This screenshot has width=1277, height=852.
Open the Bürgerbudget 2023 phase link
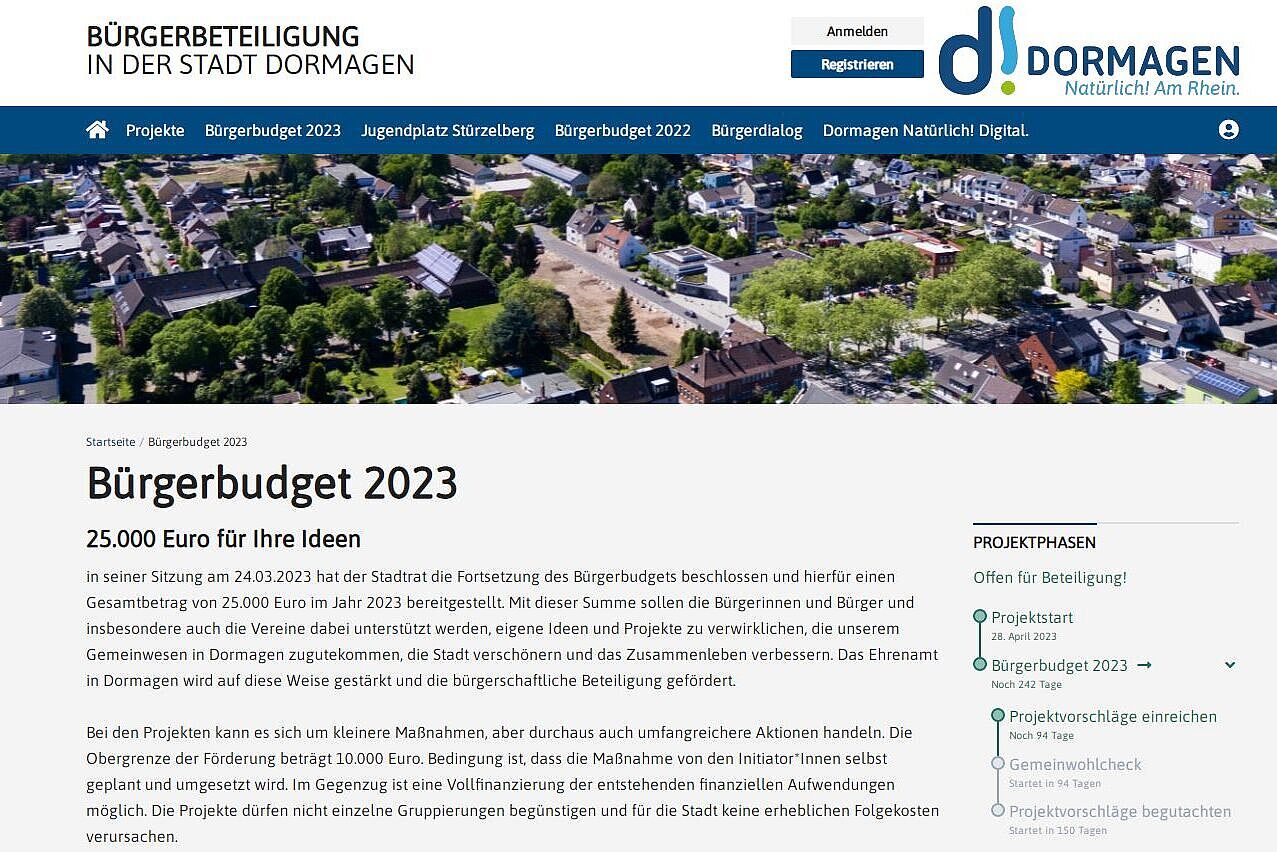[1059, 665]
